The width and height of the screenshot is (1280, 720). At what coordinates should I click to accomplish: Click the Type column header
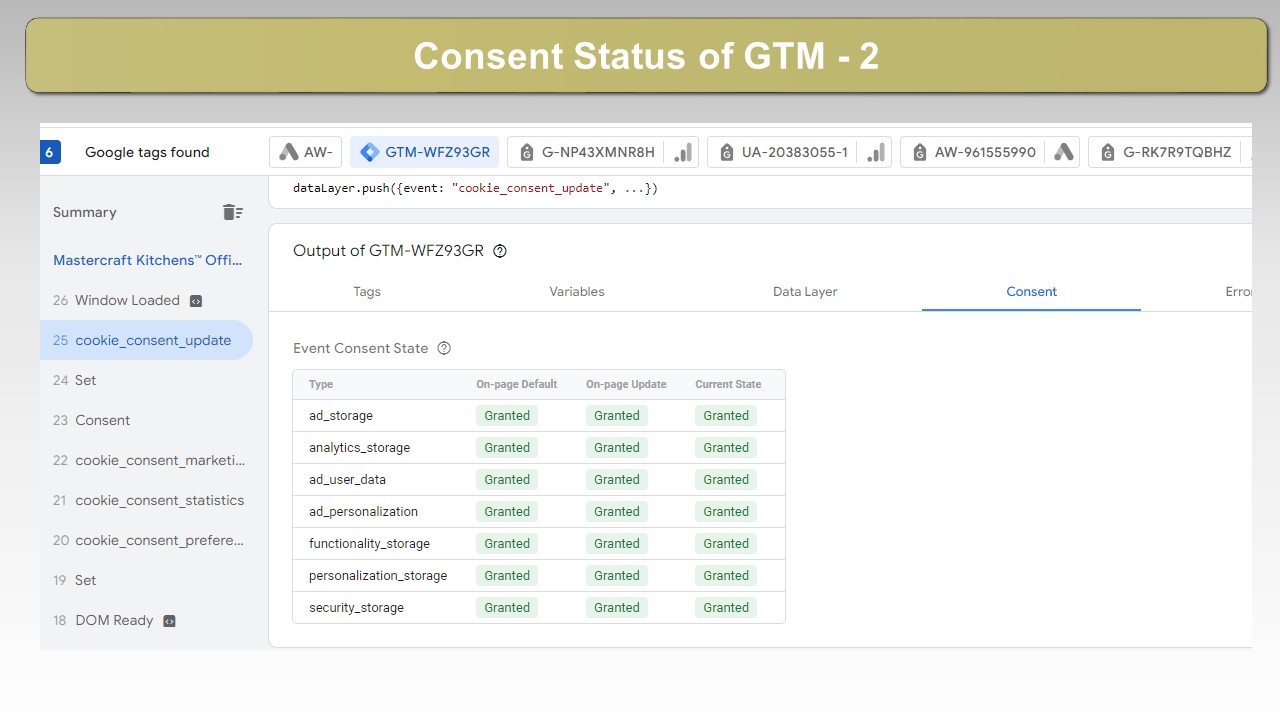pyautogui.click(x=321, y=384)
